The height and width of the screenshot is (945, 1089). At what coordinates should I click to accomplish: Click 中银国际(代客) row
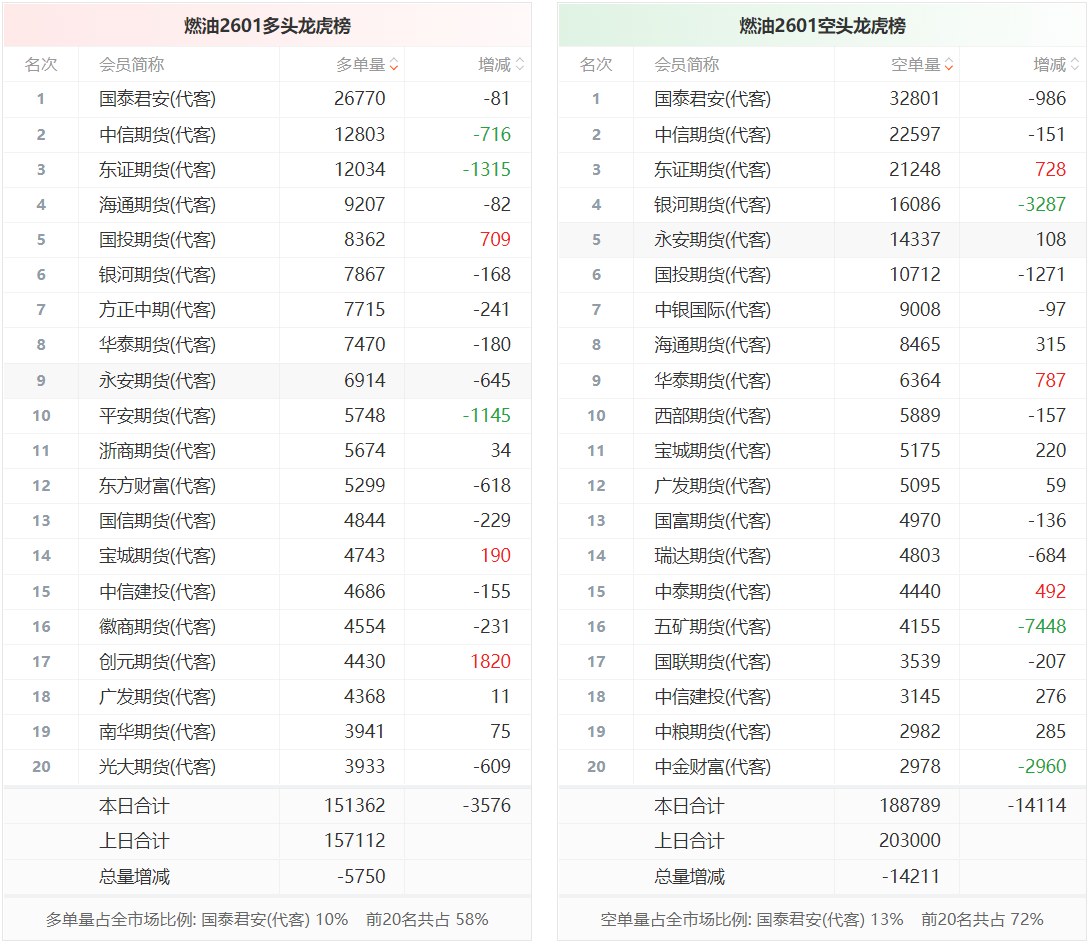(822, 310)
